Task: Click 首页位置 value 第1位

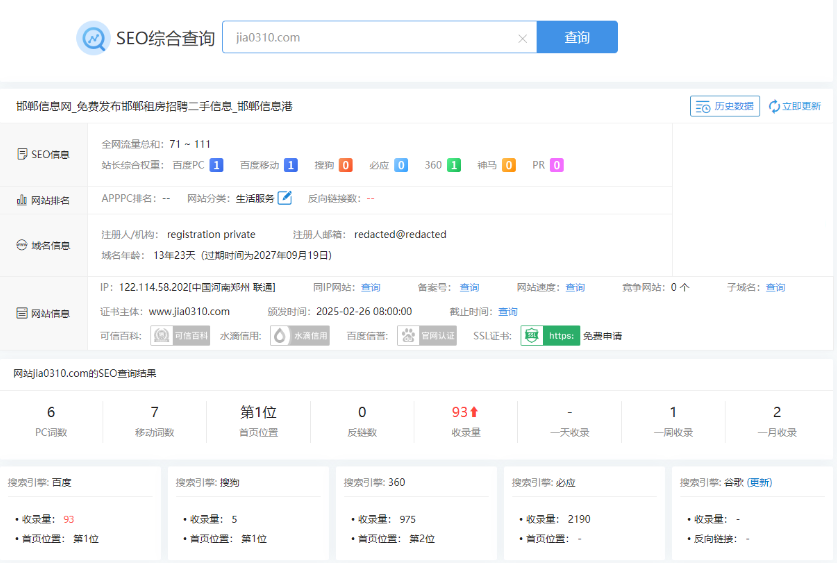Action: point(258,412)
